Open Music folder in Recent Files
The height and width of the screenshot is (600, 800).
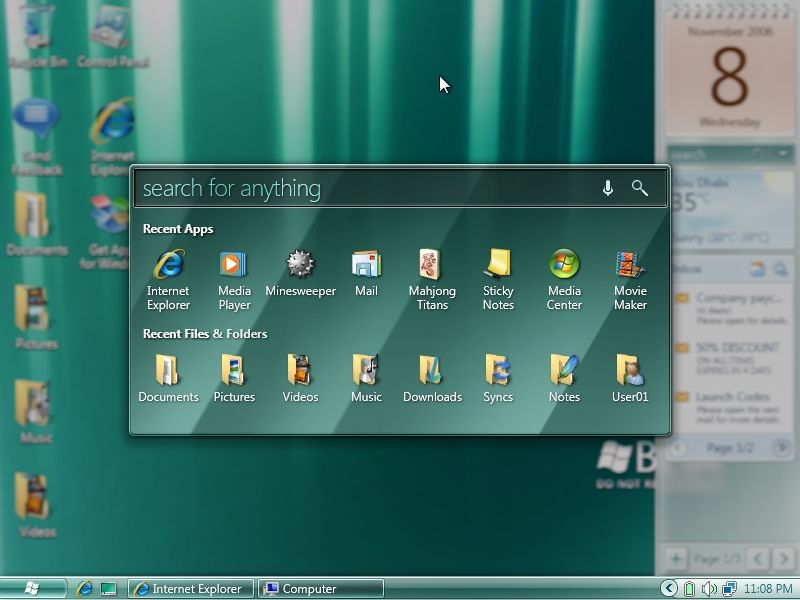click(x=366, y=378)
